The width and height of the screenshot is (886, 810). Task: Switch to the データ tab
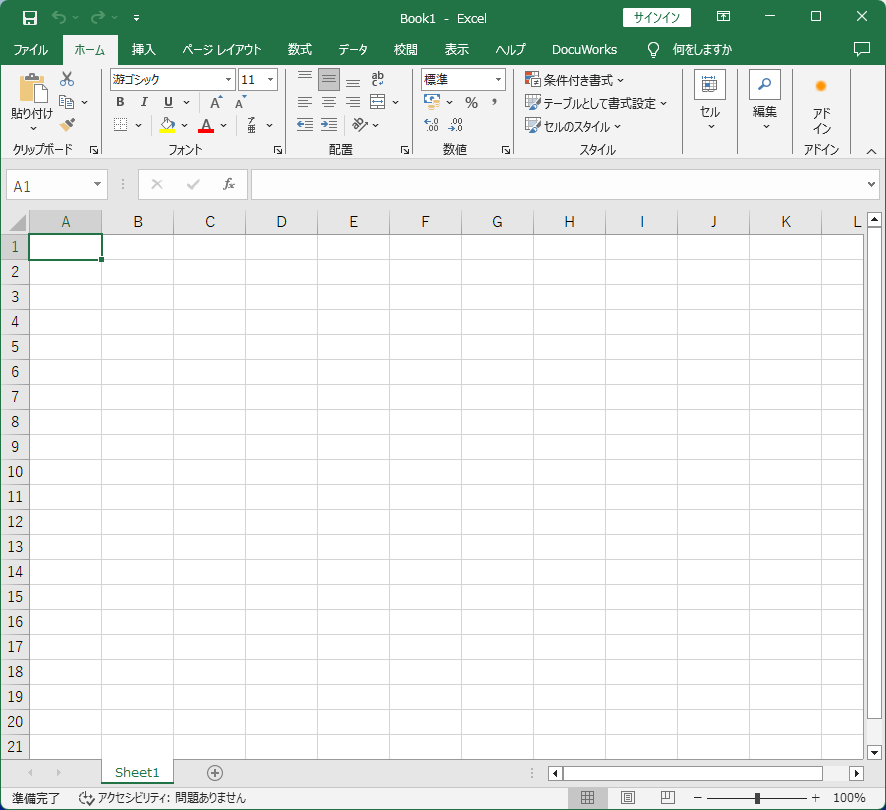353,50
